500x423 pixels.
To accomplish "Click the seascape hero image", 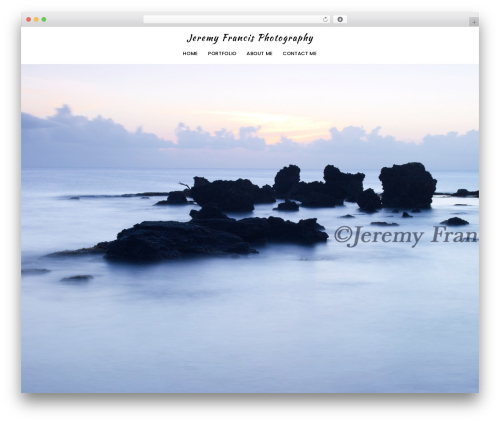I will [250, 228].
